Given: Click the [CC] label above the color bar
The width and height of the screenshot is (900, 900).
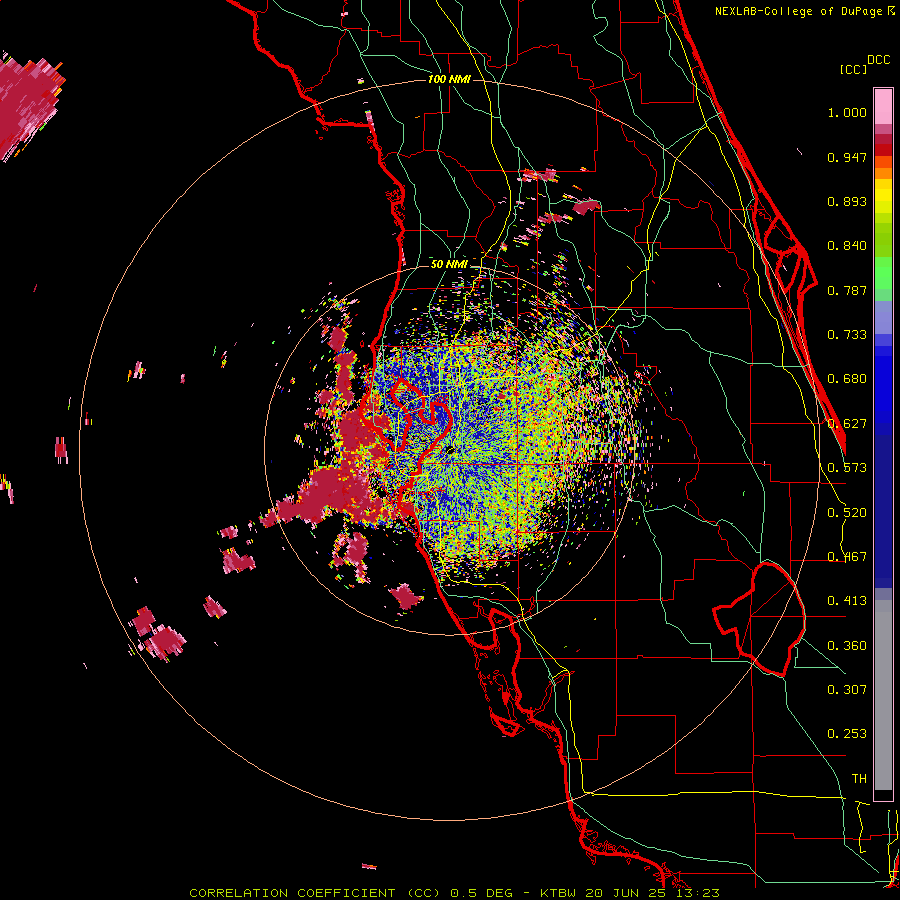Looking at the screenshot, I should tap(853, 69).
